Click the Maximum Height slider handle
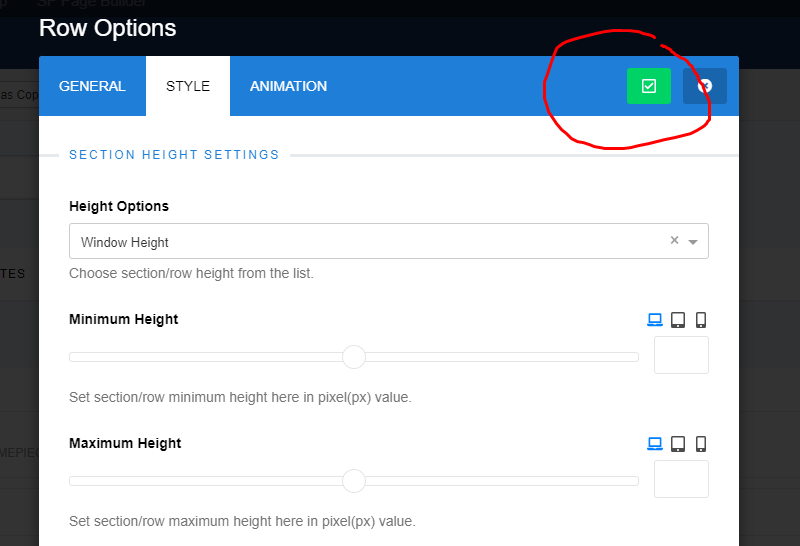This screenshot has height=546, width=800. click(x=354, y=481)
